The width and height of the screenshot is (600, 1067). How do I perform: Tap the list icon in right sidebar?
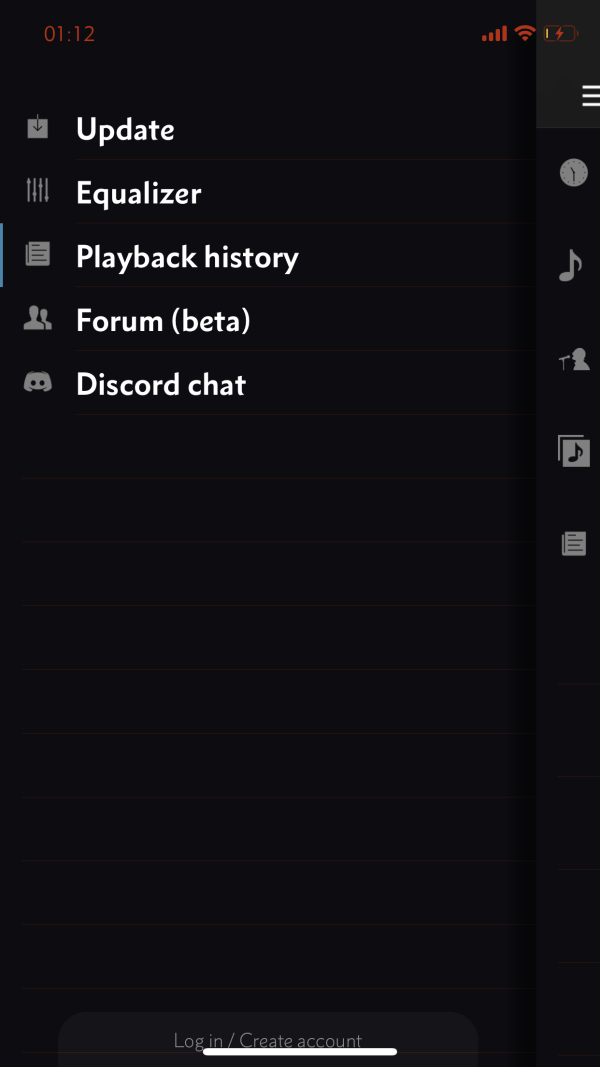tap(573, 544)
